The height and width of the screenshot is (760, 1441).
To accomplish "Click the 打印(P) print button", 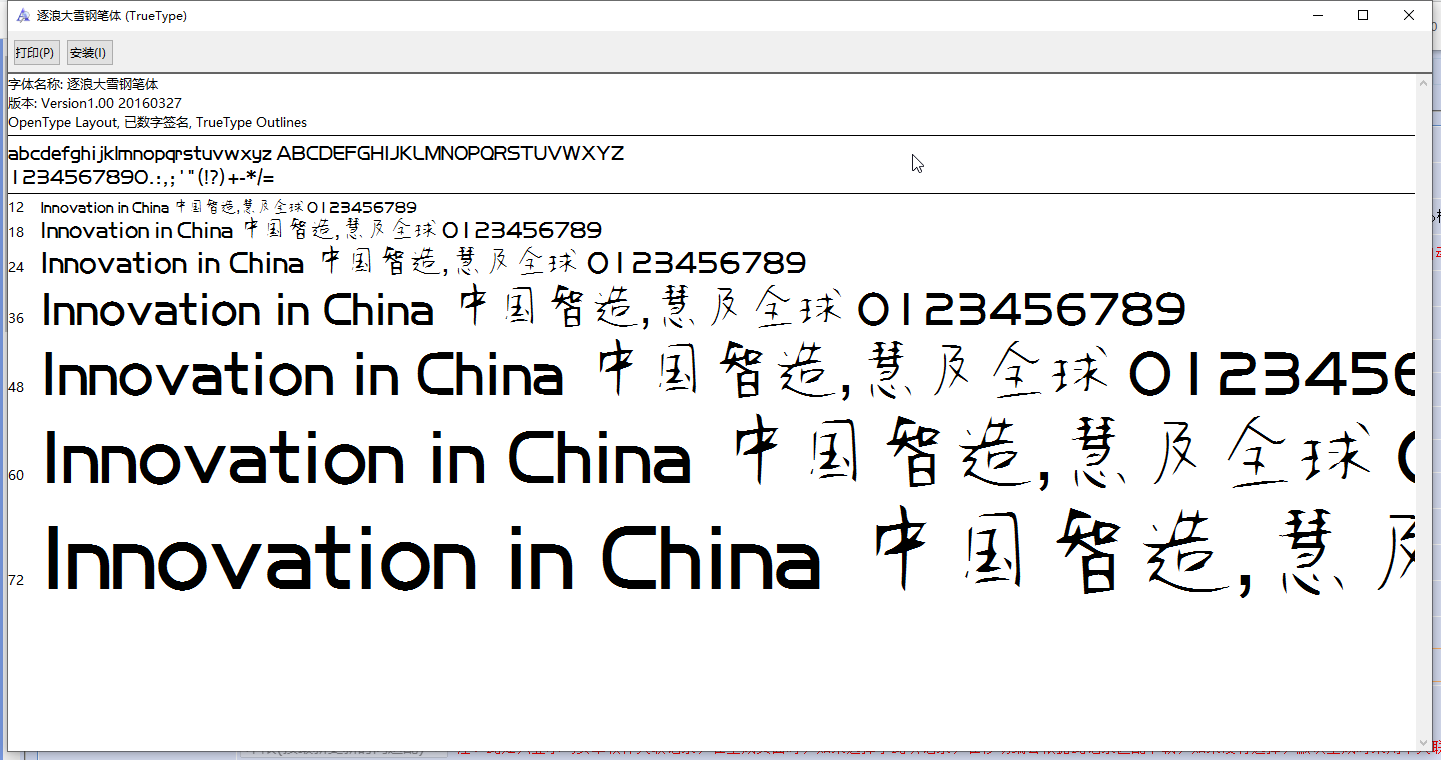I will tap(35, 53).
